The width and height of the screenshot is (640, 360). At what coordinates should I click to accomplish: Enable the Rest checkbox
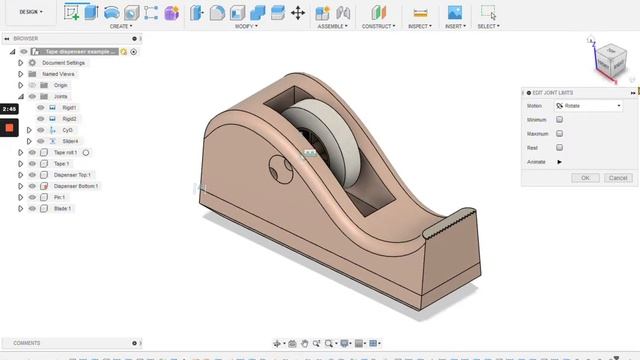click(559, 147)
